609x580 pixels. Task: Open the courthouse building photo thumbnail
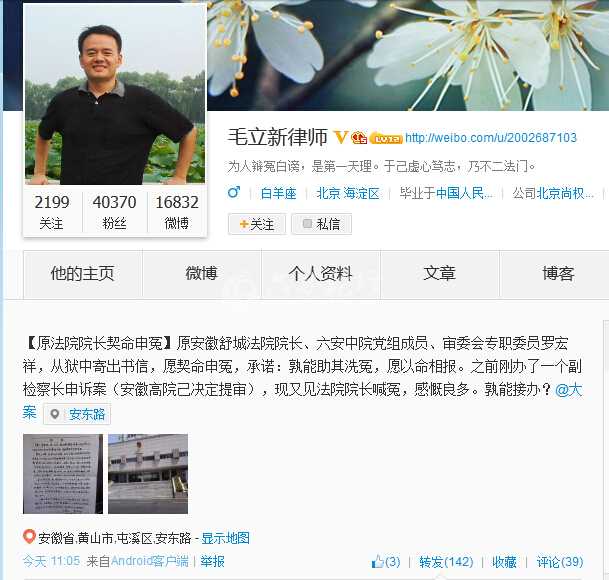coord(148,474)
